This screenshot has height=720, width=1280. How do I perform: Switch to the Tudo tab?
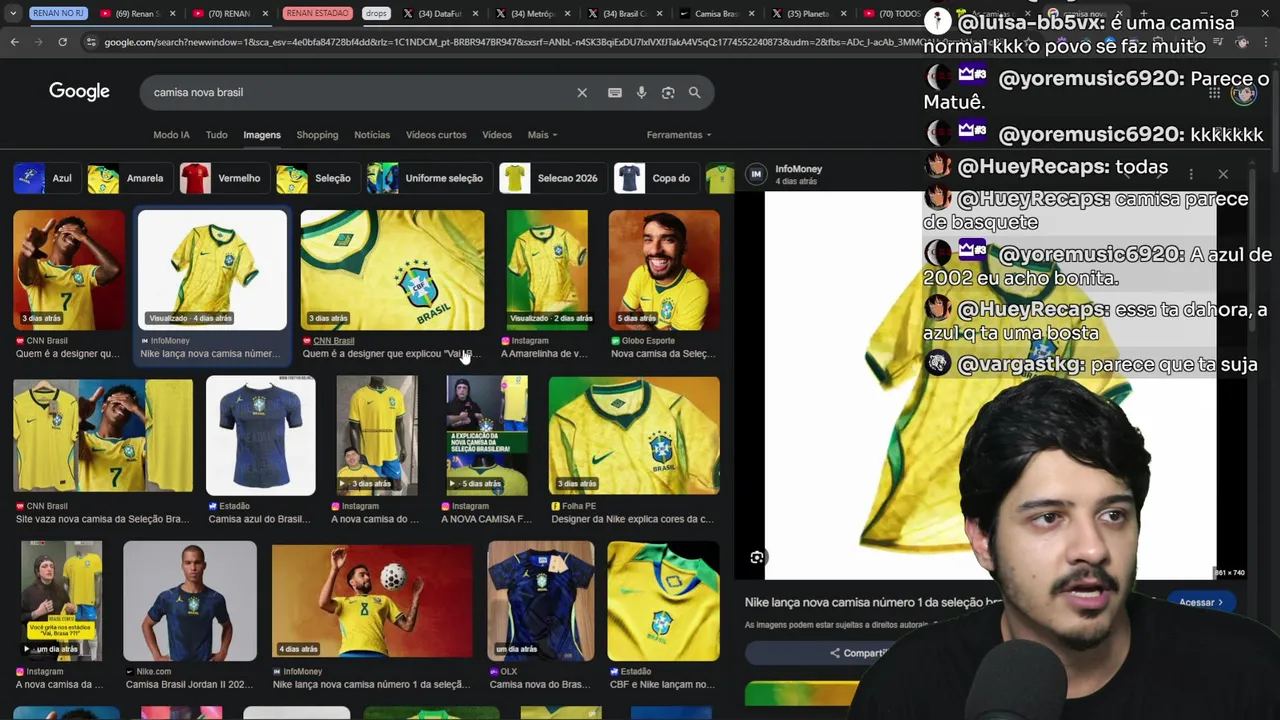[217, 135]
